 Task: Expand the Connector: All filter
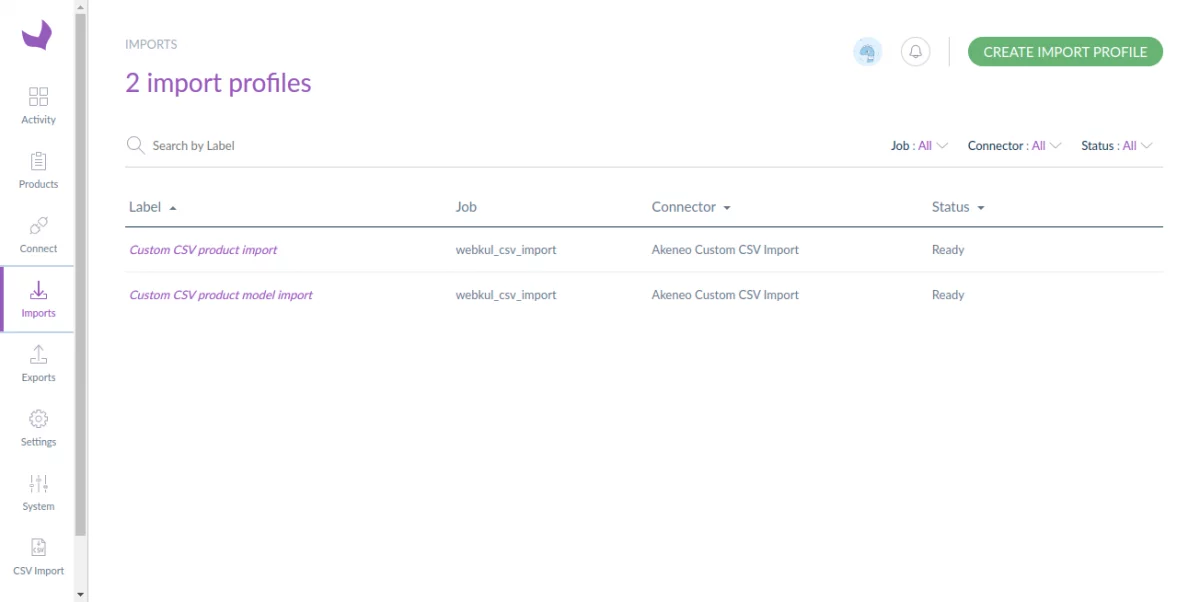(x=1014, y=145)
